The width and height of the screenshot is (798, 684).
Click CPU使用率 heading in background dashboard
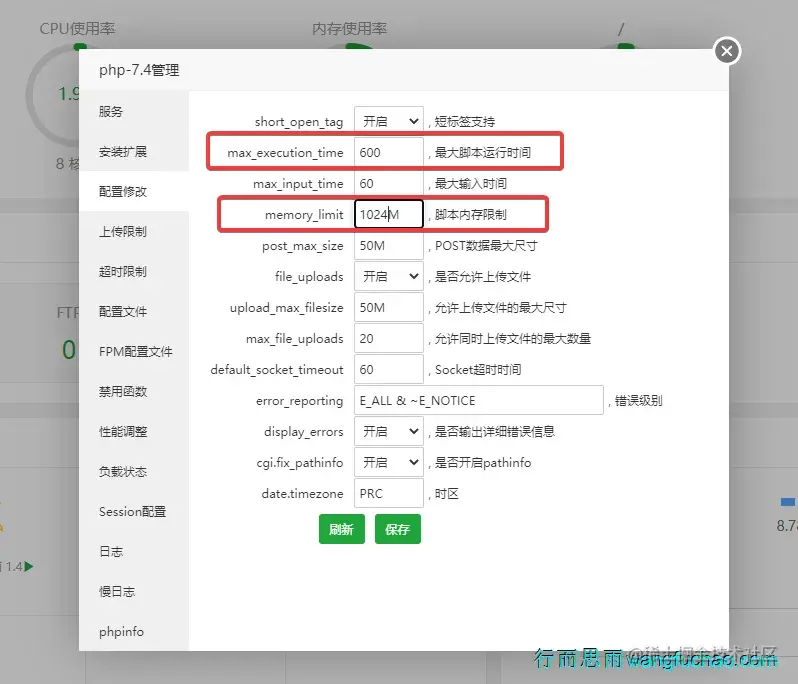pos(77,28)
